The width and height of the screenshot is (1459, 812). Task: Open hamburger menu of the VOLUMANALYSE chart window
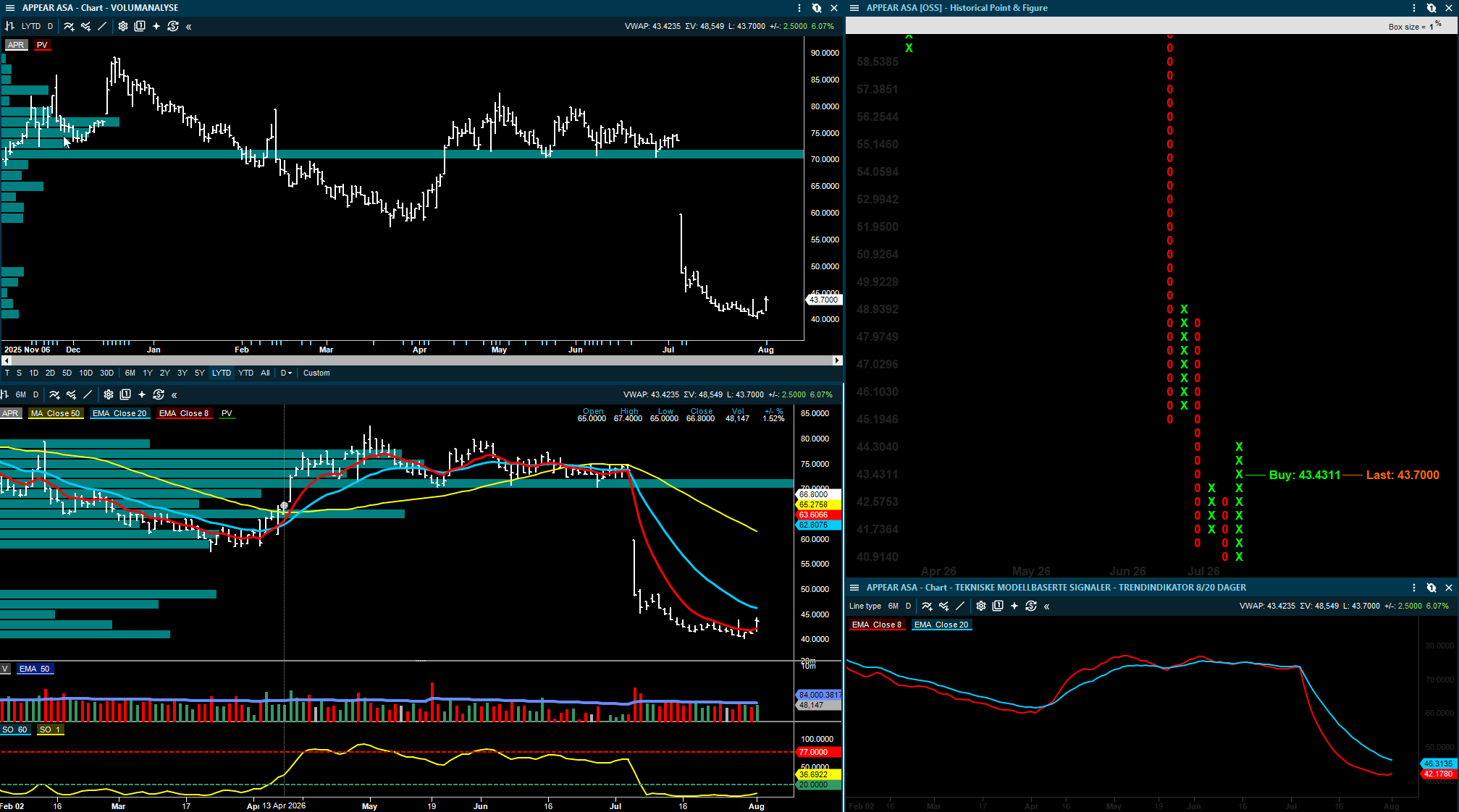click(10, 8)
